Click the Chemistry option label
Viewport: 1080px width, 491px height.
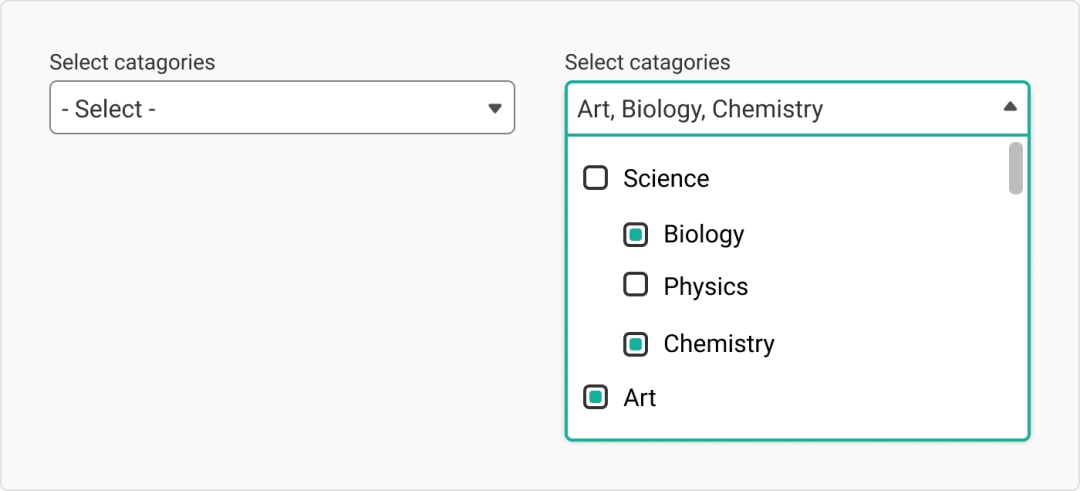718,344
